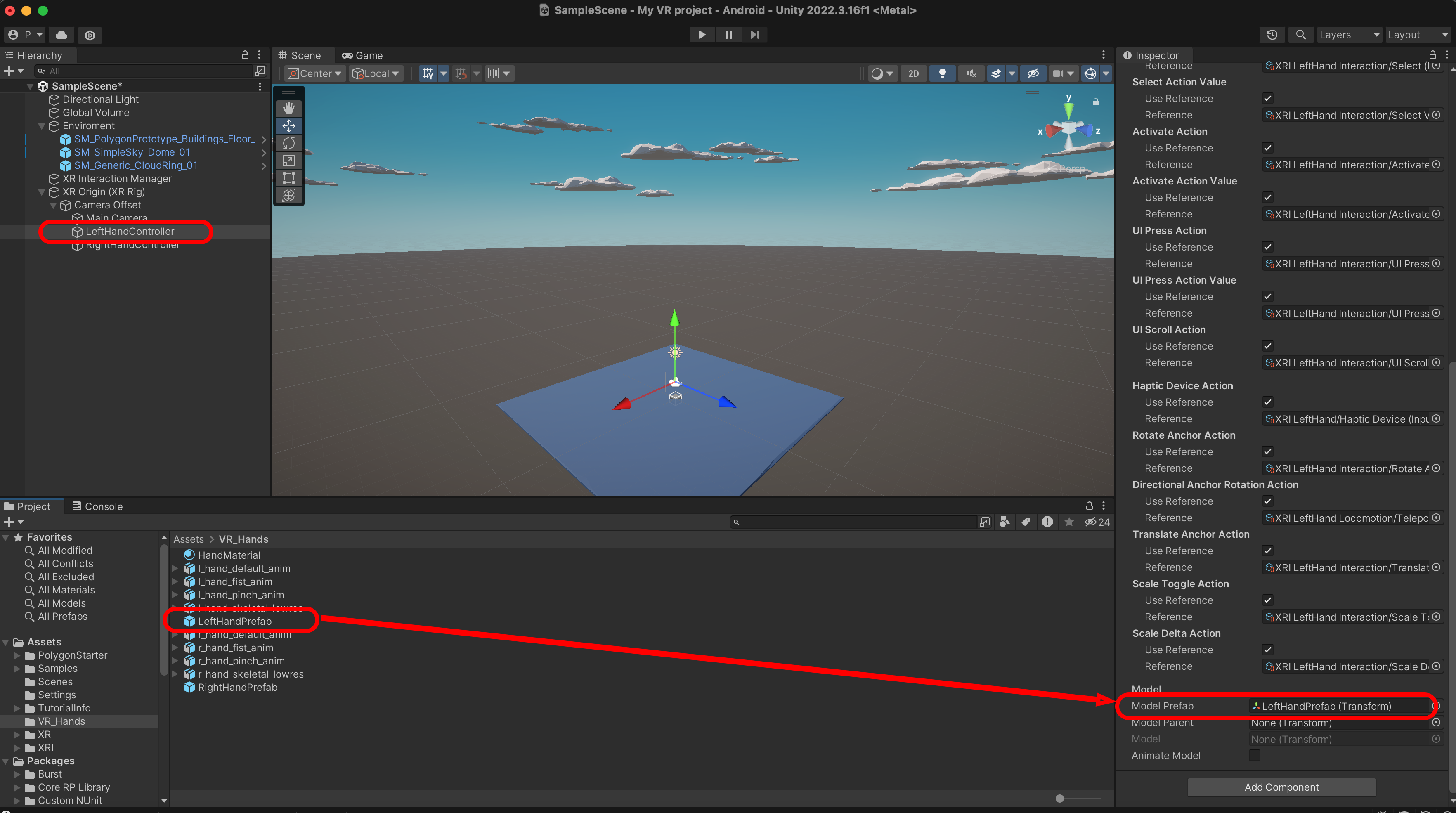Open the Console tab
Screen dimensions: 1456x813
[97, 506]
